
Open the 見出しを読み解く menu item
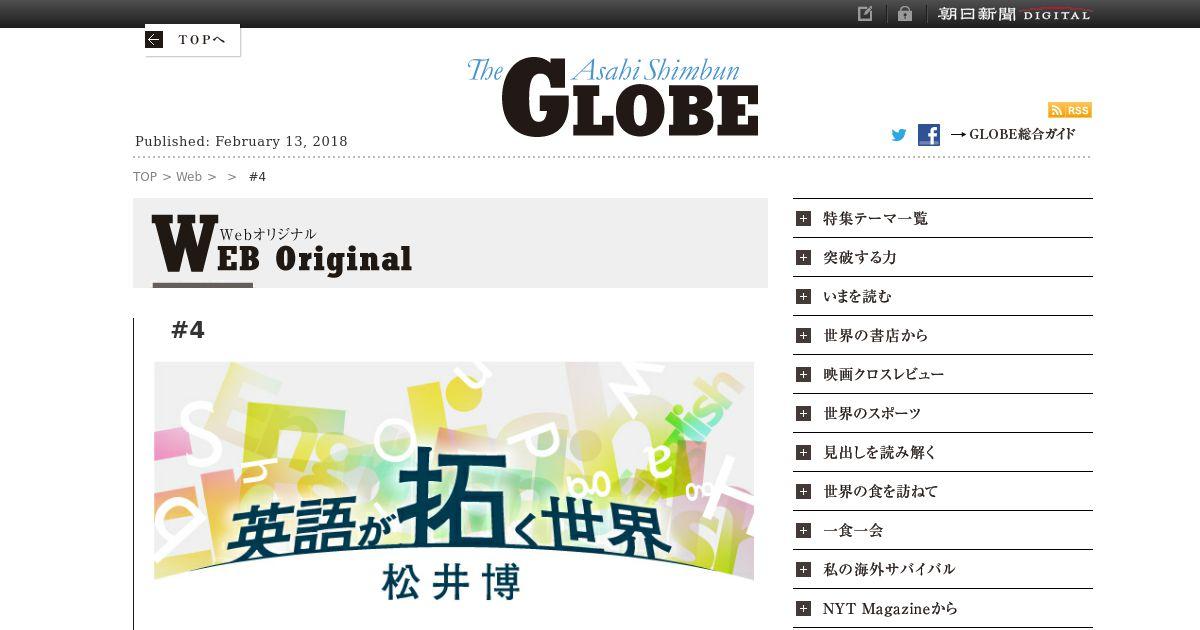tap(943, 453)
